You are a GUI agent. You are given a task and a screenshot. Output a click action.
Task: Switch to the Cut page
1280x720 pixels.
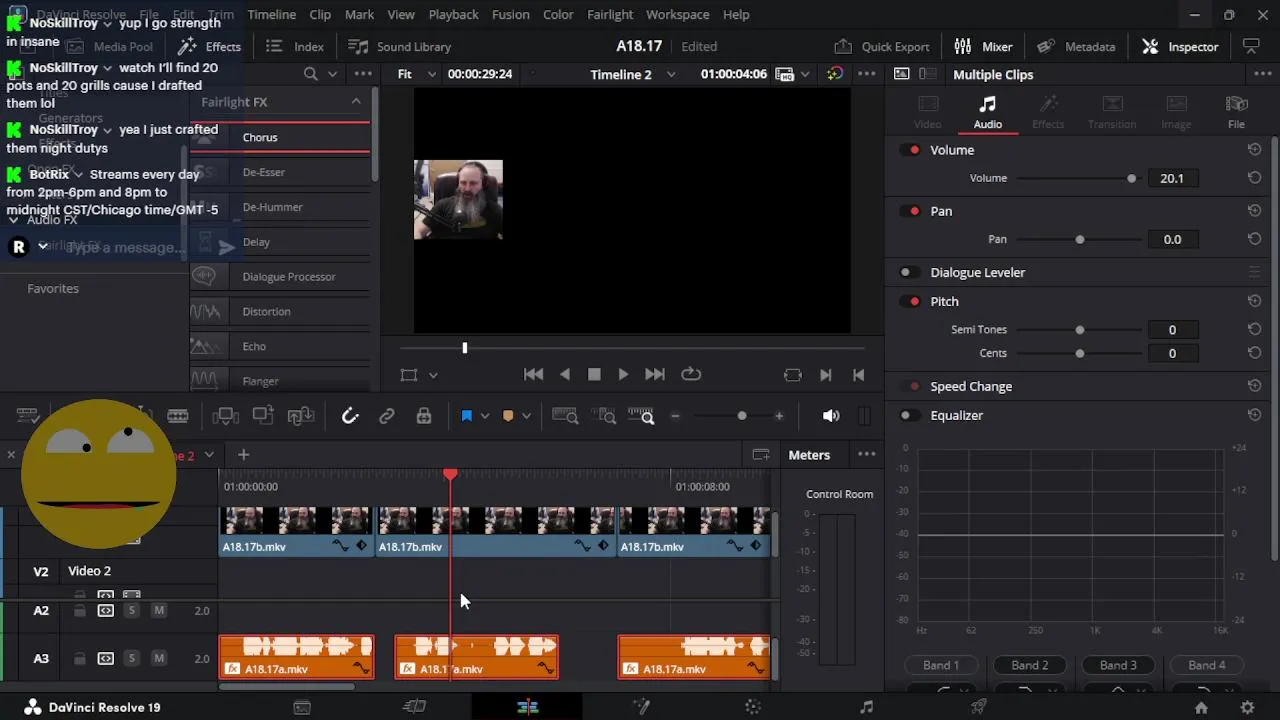pyautogui.click(x=414, y=707)
